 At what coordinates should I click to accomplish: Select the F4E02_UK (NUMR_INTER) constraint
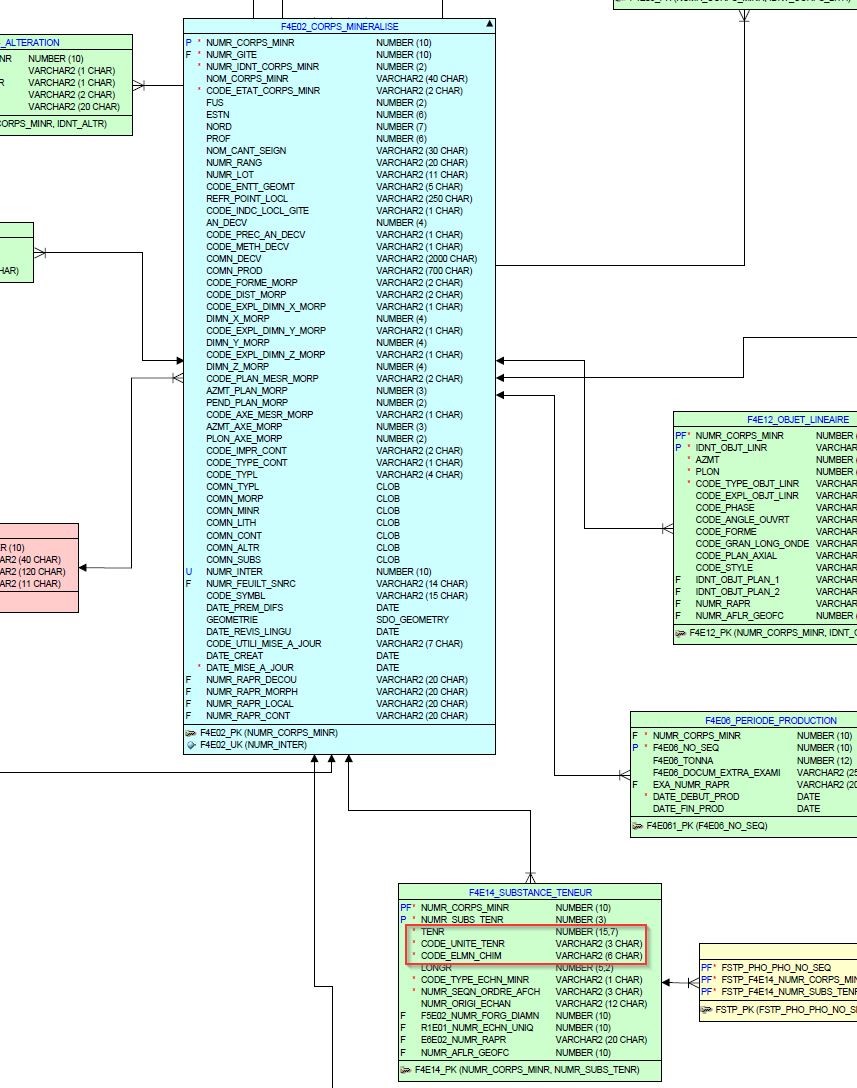pyautogui.click(x=253, y=745)
